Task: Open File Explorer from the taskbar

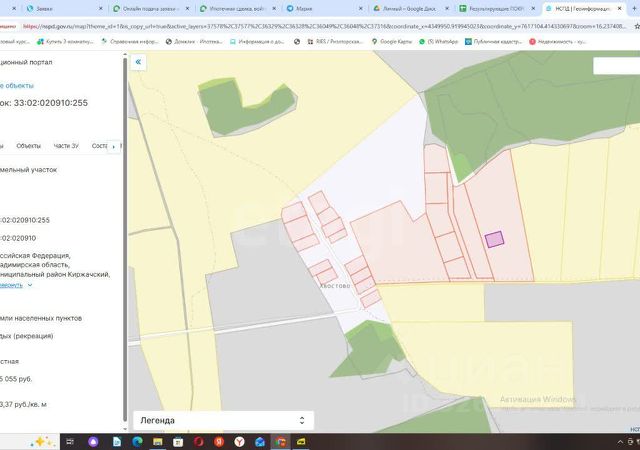Action: 158,441
